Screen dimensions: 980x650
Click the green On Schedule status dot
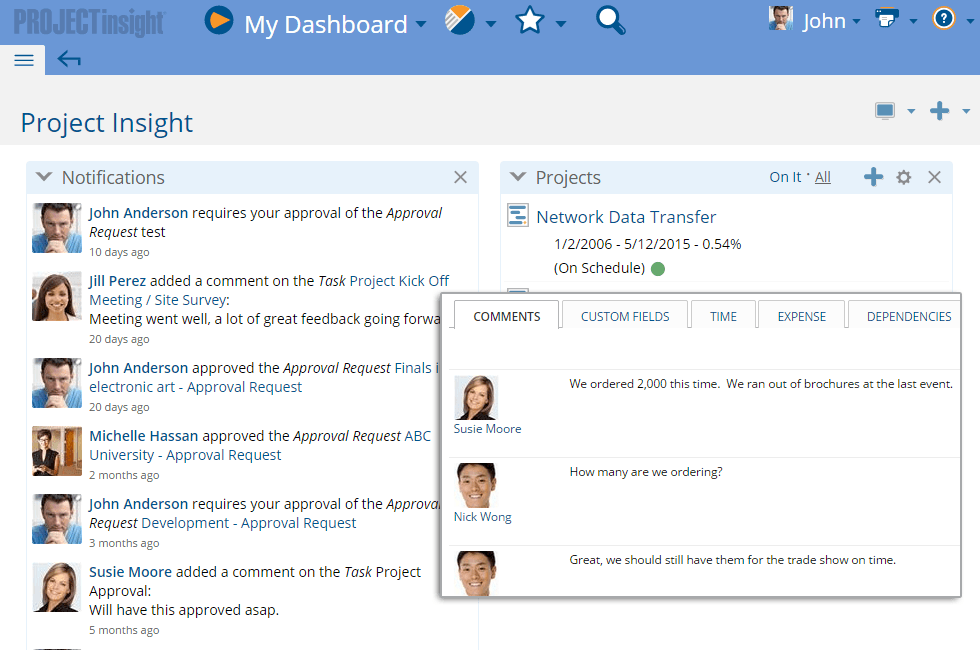(658, 269)
